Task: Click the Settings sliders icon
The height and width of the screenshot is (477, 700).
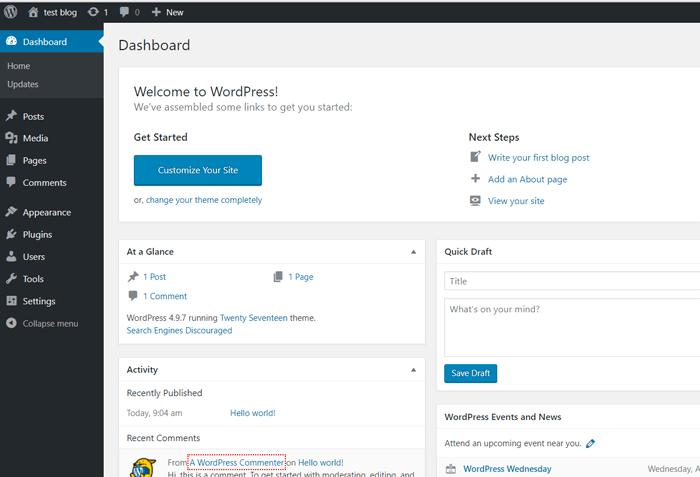Action: click(11, 301)
